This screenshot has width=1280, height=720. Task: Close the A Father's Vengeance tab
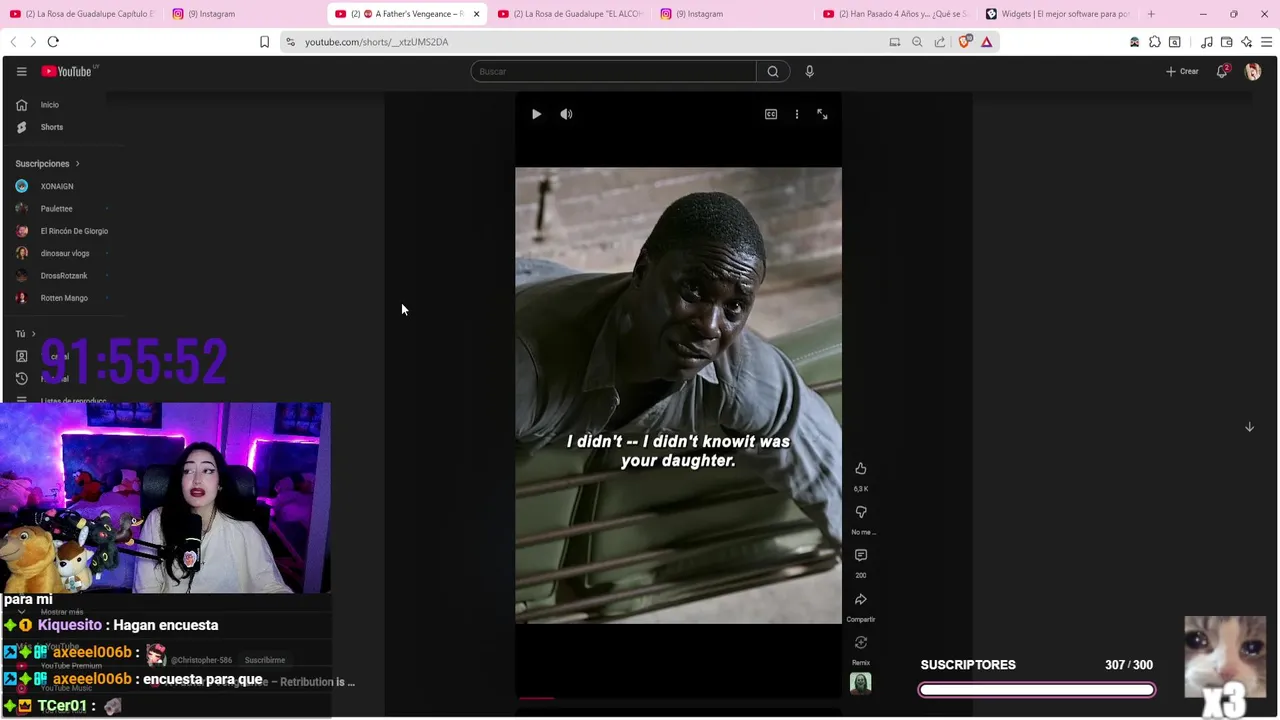476,14
